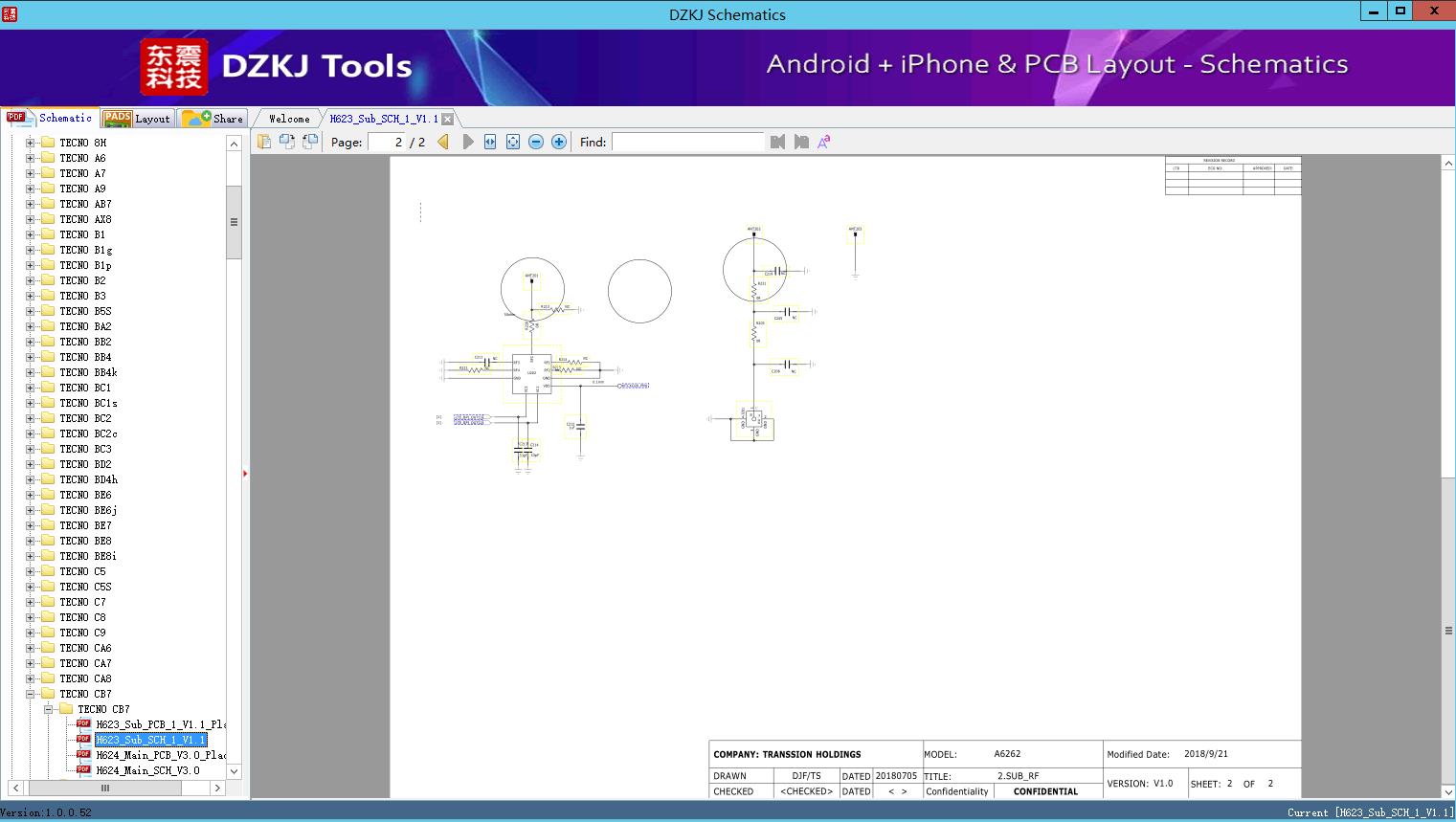1456x822 pixels.
Task: Close the H623_Sub_SCH_1_V1.1 tab
Action: point(447,119)
